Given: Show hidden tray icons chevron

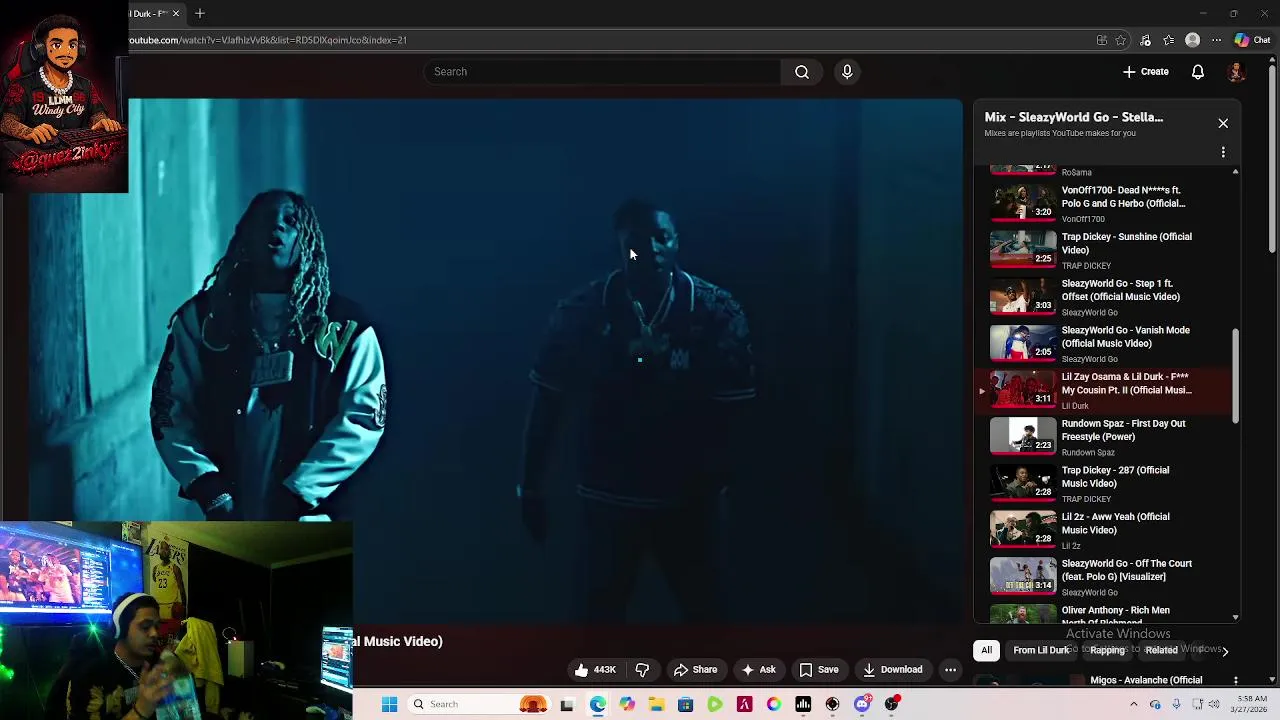Looking at the screenshot, I should [1133, 704].
